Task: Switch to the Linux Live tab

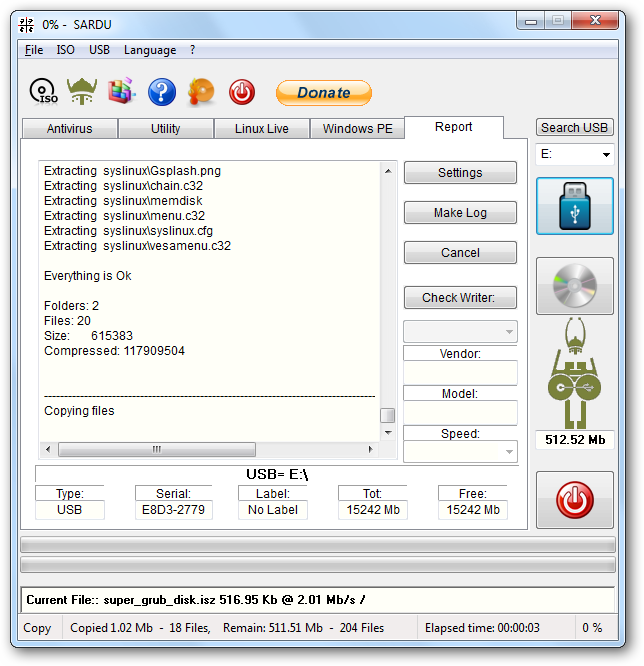Action: click(262, 129)
